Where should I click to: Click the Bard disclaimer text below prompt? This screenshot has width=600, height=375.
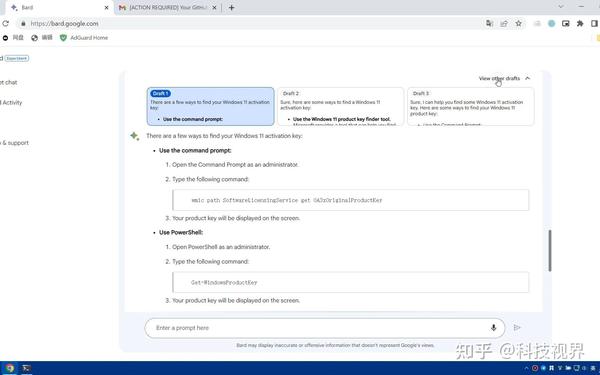(335, 345)
